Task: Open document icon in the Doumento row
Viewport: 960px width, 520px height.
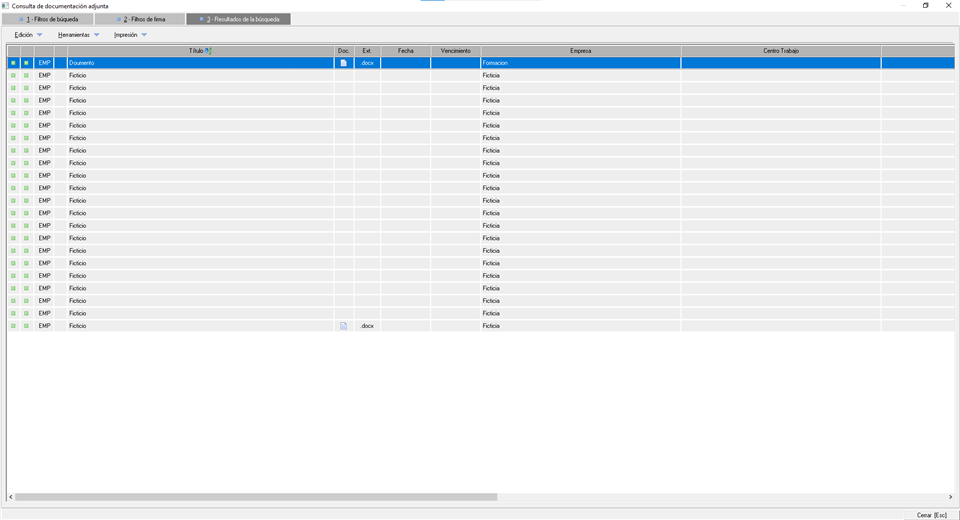Action: [x=343, y=63]
